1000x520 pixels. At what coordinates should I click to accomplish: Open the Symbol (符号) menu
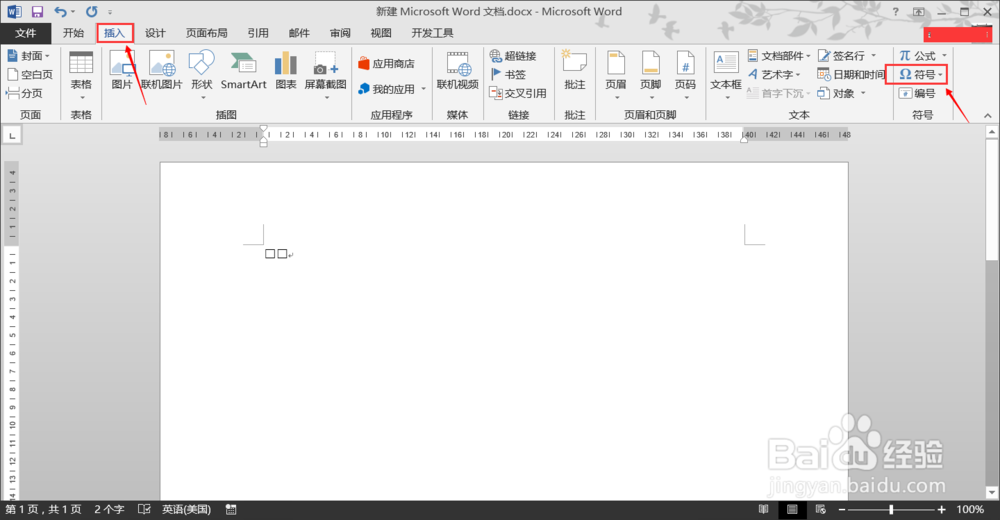920,74
